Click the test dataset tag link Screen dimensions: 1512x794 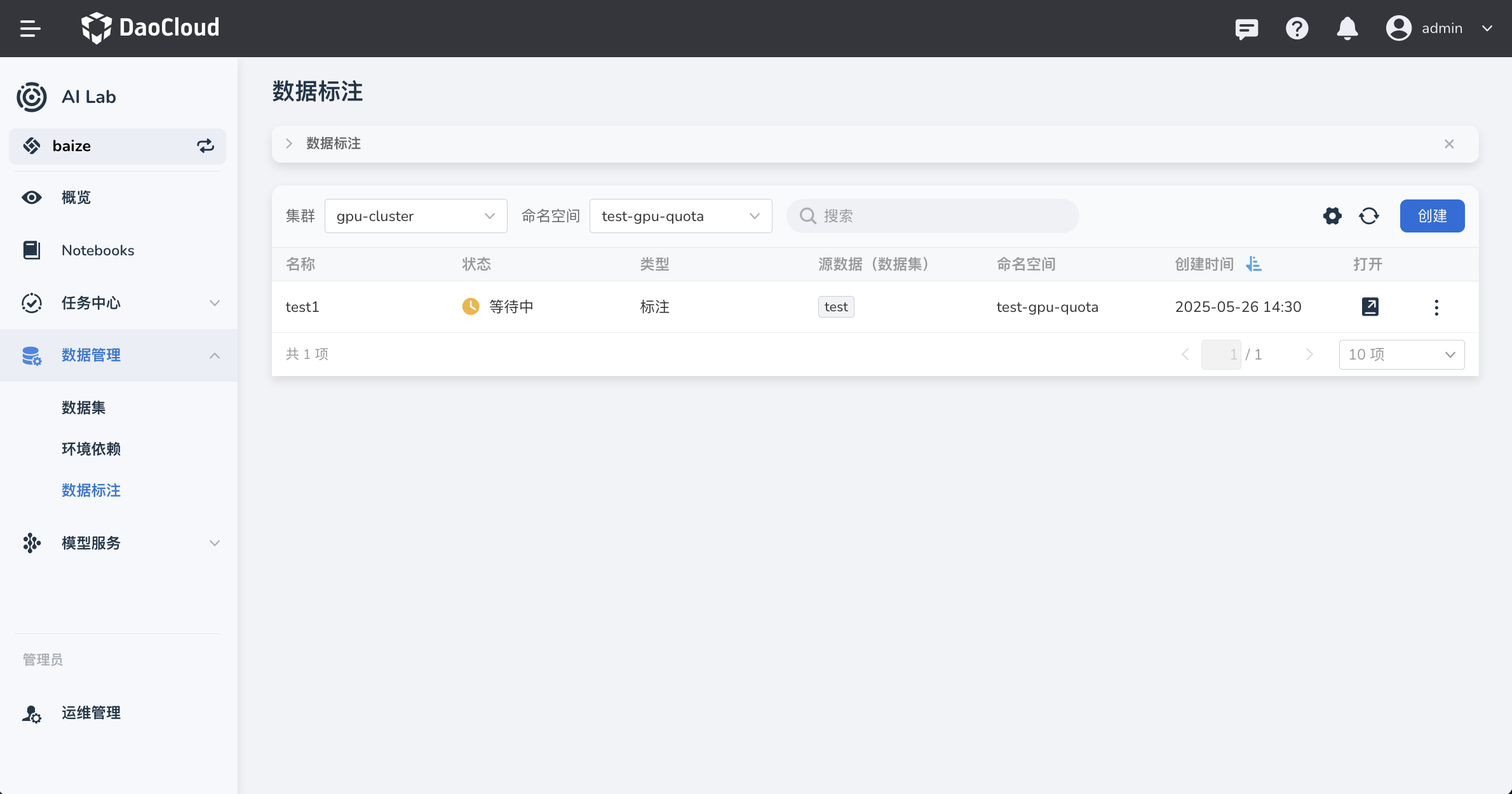[836, 307]
